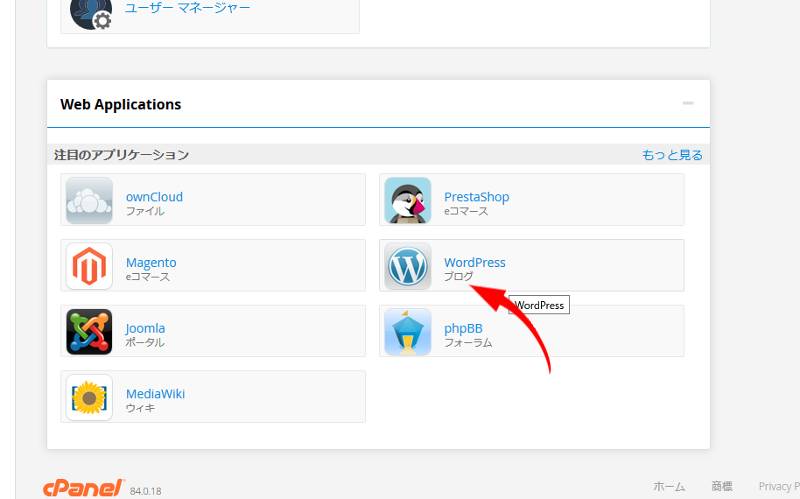This screenshot has height=499, width=800.
Task: Click eコマース under PrestaShop
Action: (466, 211)
